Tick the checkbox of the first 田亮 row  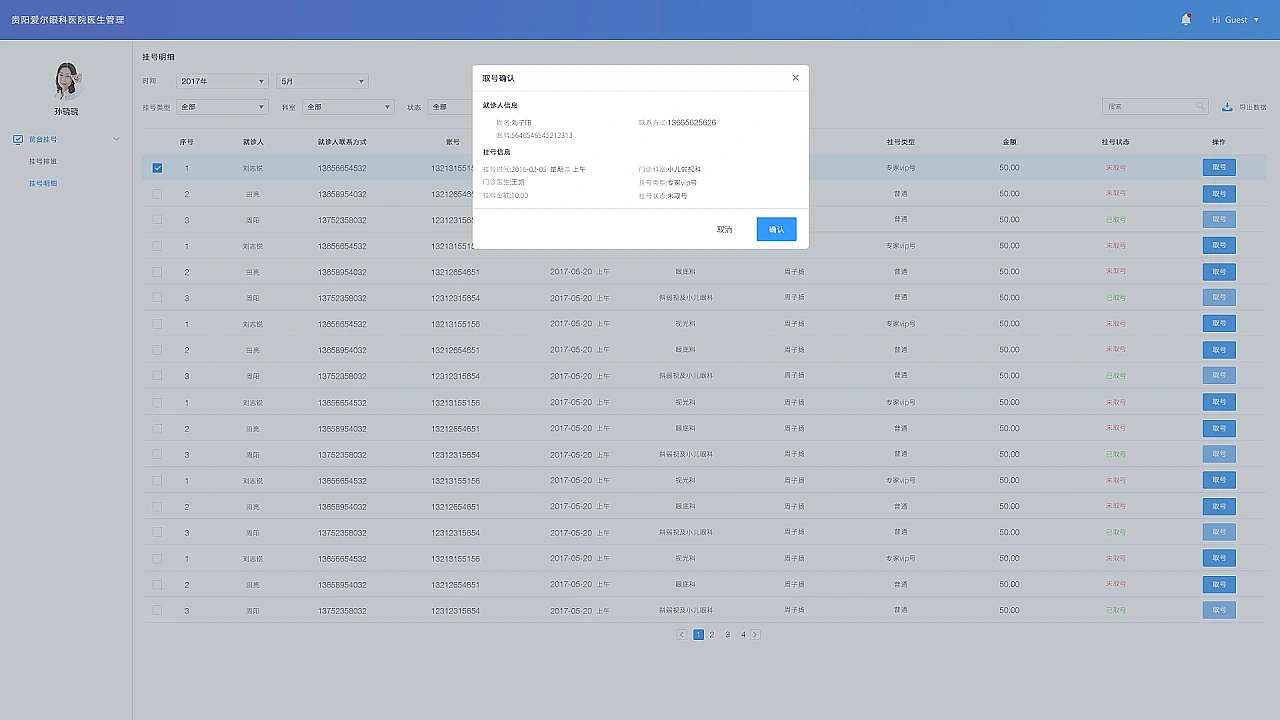157,194
